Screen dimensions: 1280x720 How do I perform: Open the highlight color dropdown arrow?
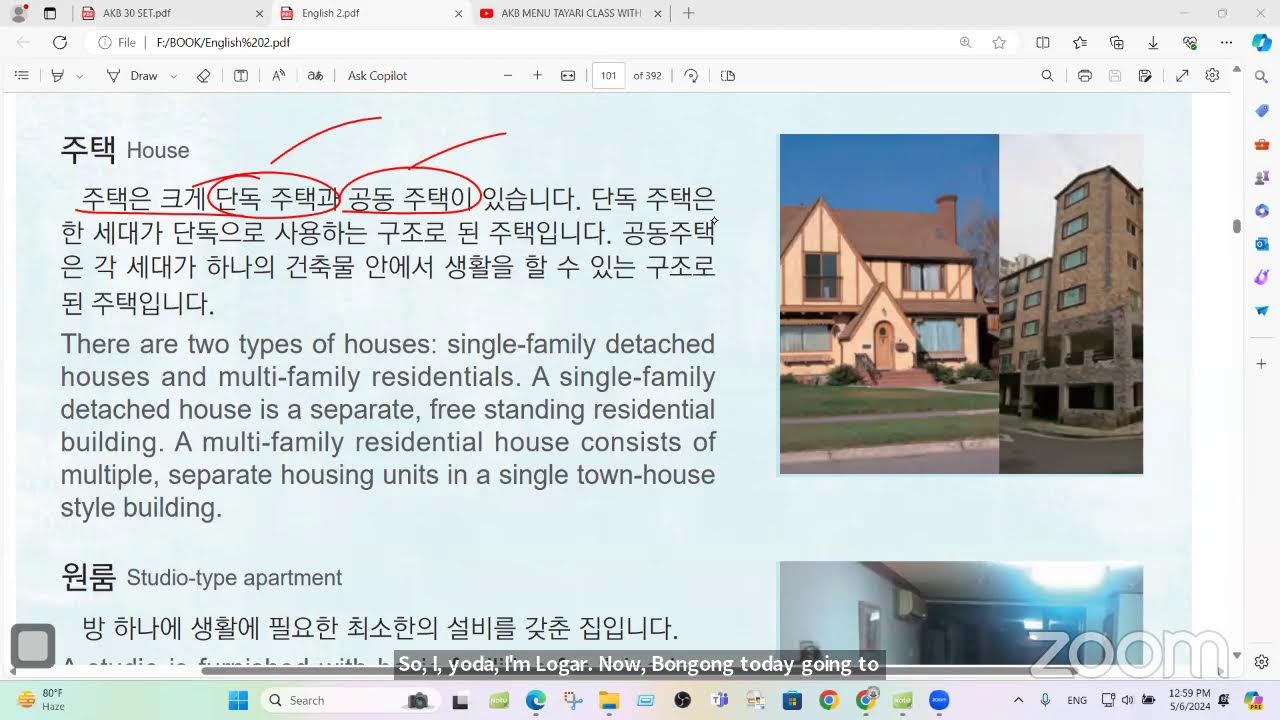click(80, 76)
